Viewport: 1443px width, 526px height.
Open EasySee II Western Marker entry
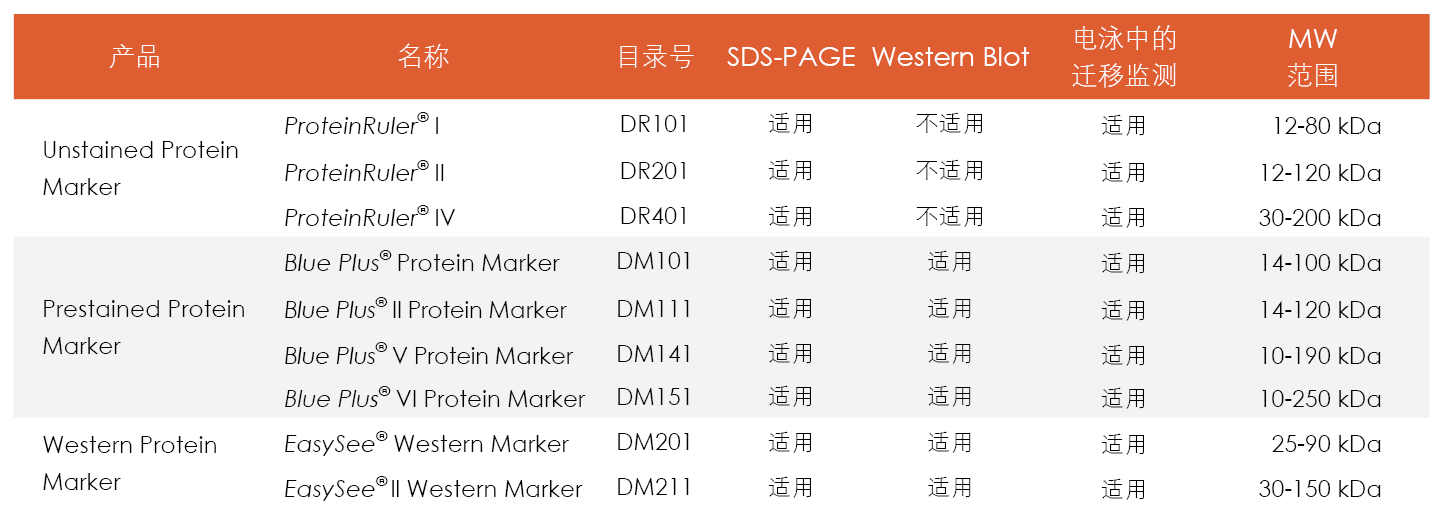433,489
